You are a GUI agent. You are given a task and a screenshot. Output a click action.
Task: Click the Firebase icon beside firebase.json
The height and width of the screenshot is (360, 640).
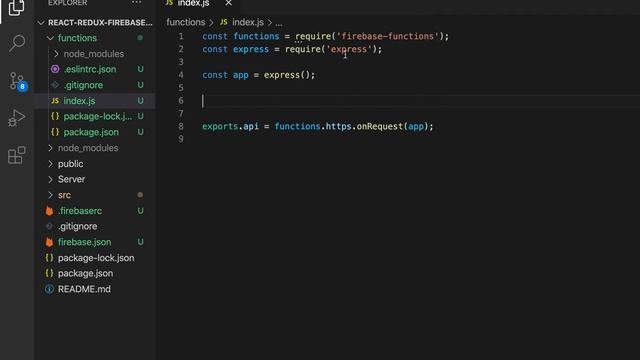(49, 242)
